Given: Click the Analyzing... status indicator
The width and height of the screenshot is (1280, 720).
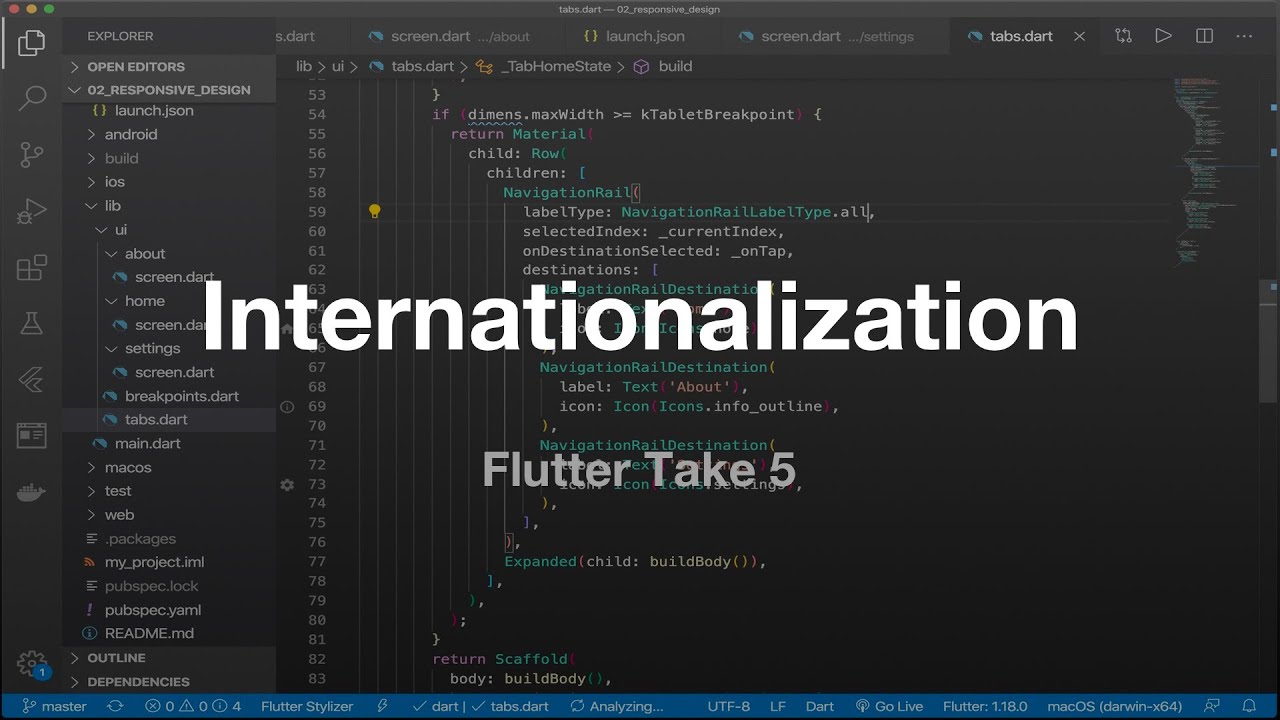Looking at the screenshot, I should pos(617,706).
